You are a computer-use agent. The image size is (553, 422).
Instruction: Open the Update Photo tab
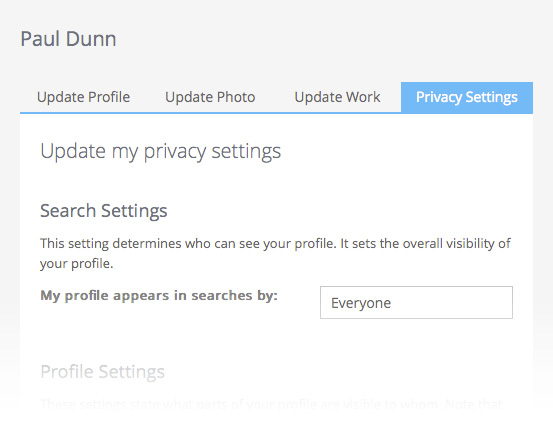click(210, 97)
